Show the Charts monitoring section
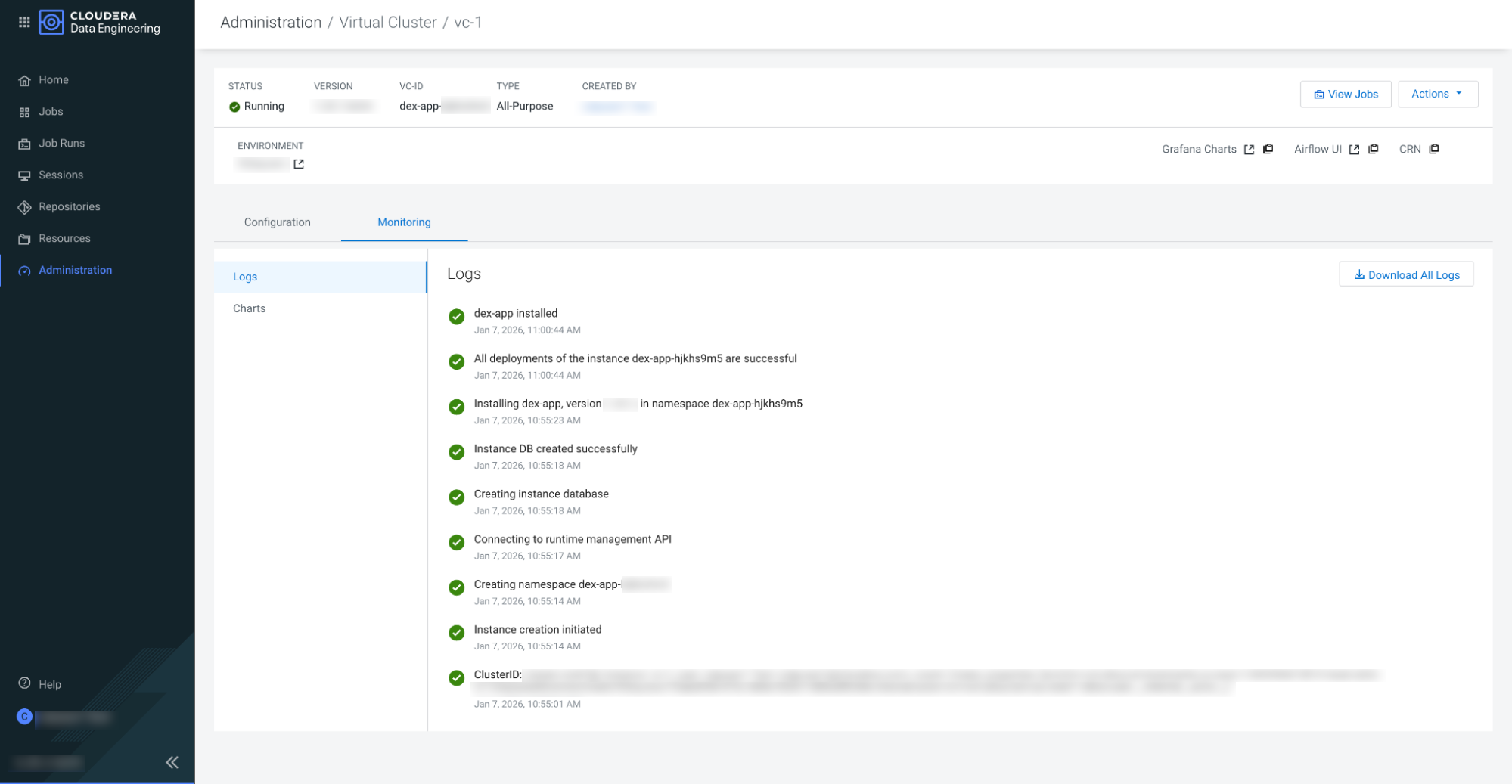 [250, 308]
